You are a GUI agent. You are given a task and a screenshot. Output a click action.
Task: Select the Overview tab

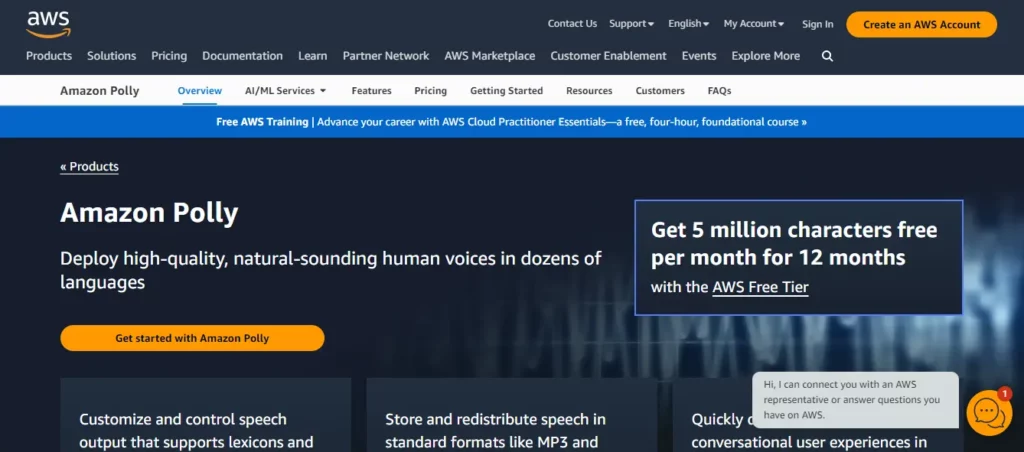(x=200, y=91)
